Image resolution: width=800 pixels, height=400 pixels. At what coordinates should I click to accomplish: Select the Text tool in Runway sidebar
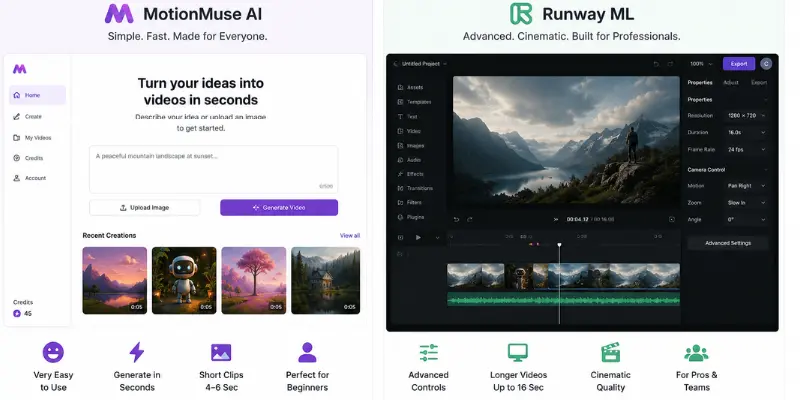[407, 117]
